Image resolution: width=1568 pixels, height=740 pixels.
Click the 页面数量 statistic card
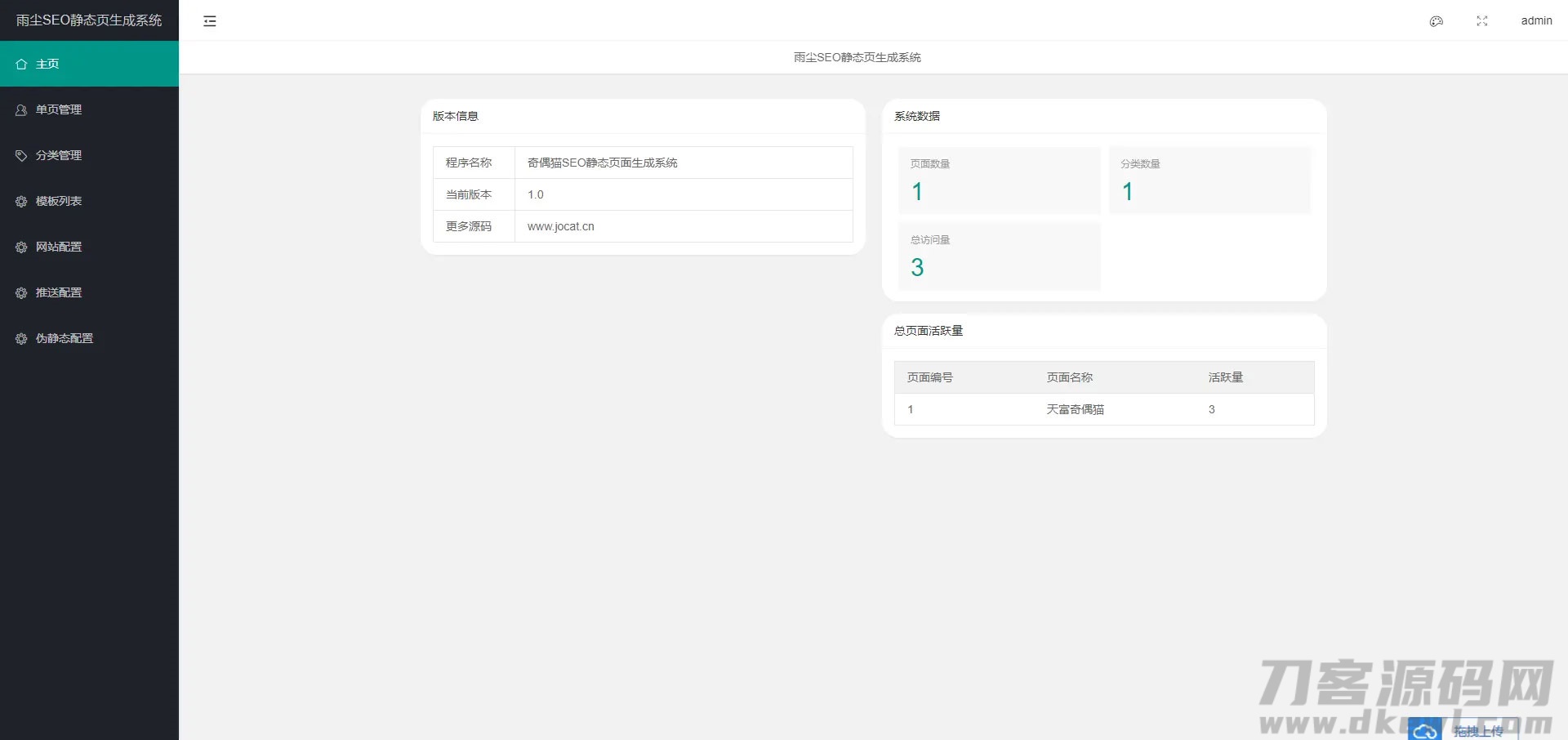[x=999, y=181]
